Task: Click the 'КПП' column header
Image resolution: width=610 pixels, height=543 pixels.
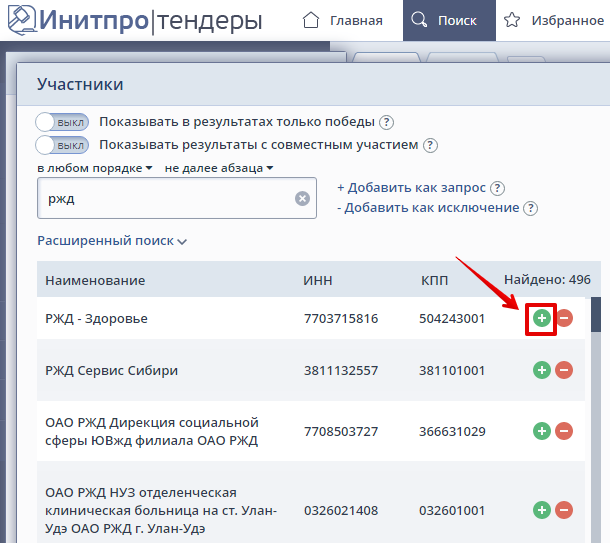Action: (435, 280)
